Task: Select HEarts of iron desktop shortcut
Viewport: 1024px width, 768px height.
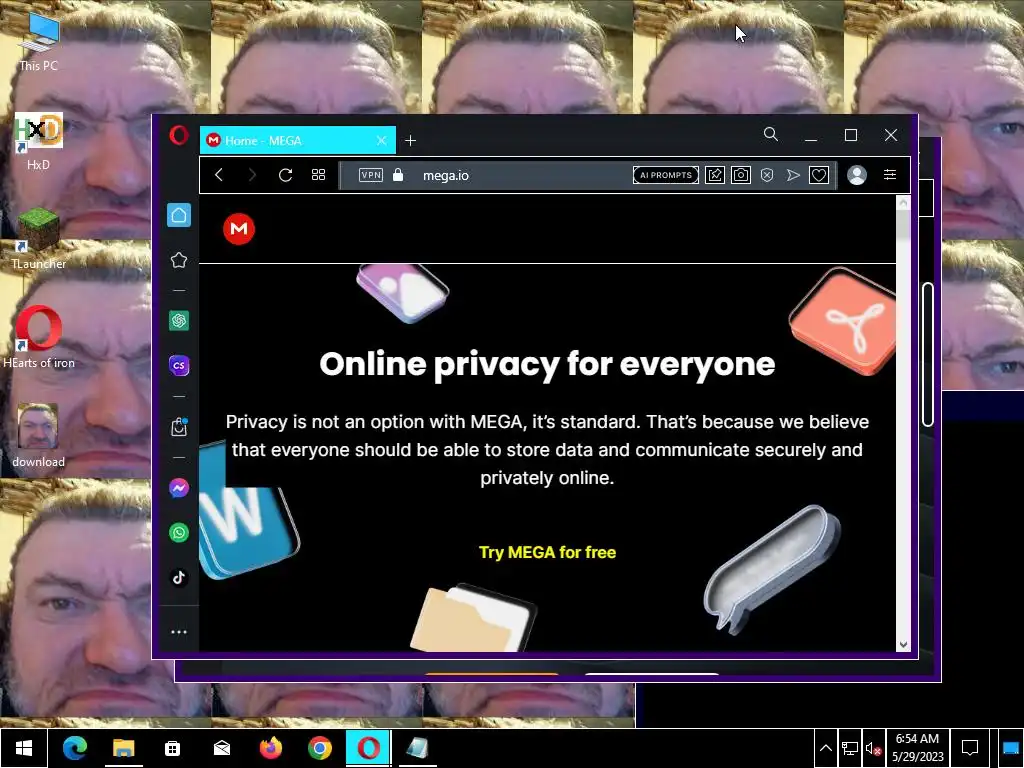Action: click(39, 338)
